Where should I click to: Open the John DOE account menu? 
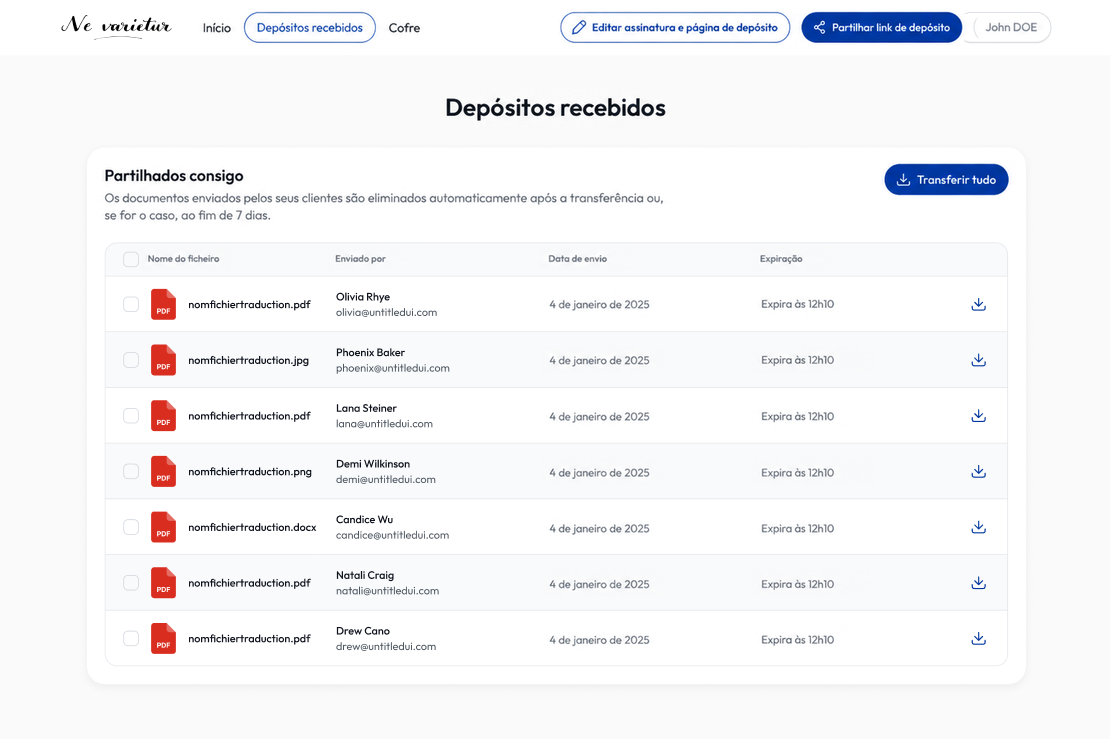pyautogui.click(x=1011, y=28)
